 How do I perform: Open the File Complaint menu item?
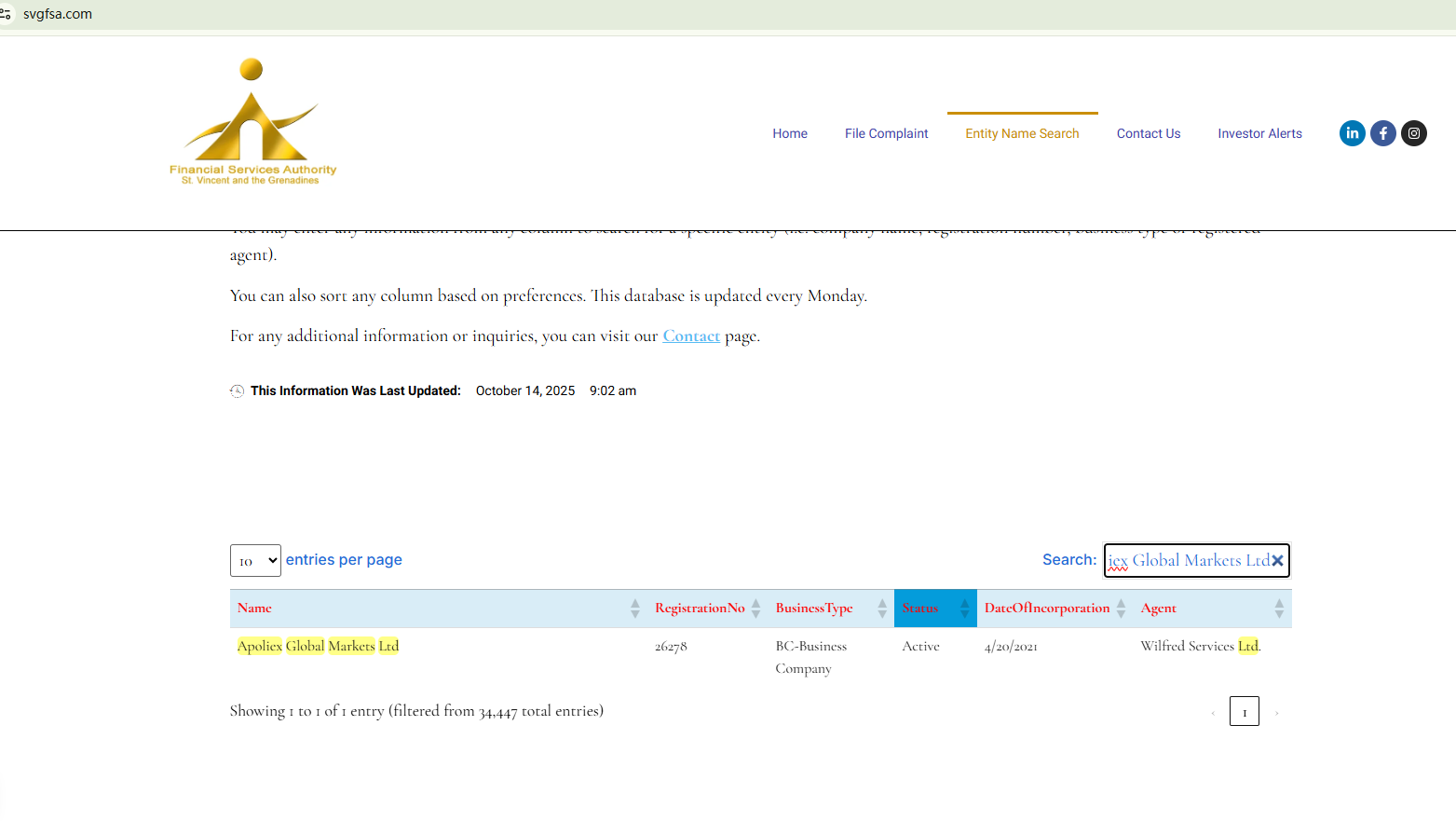coord(887,133)
